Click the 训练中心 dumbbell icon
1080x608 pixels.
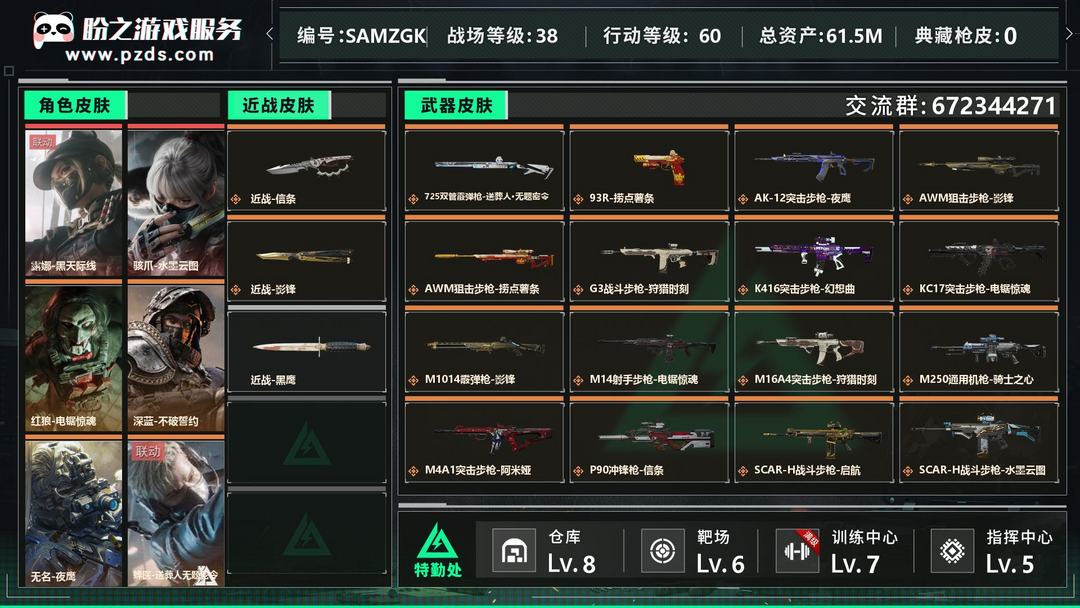pos(797,551)
